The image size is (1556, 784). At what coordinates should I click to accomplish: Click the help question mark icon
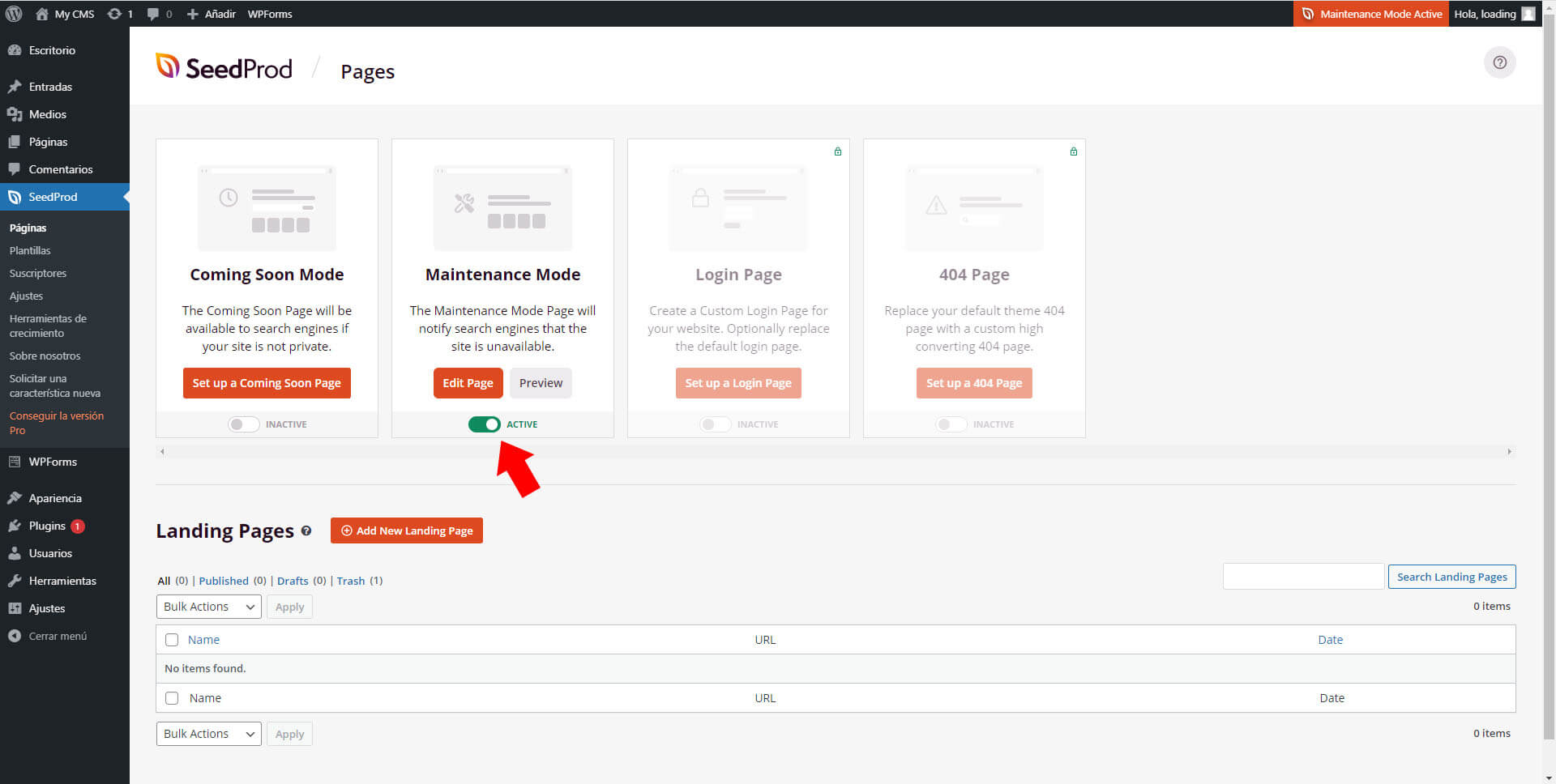(1499, 62)
